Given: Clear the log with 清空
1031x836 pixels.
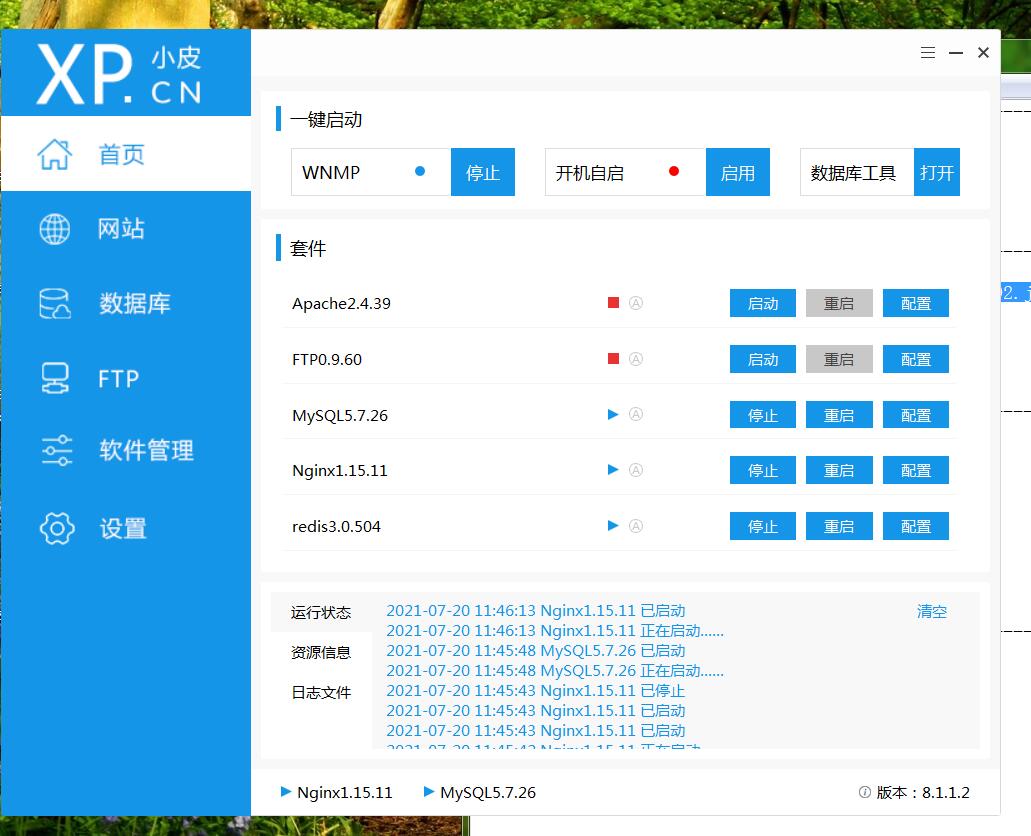Looking at the screenshot, I should coord(932,611).
